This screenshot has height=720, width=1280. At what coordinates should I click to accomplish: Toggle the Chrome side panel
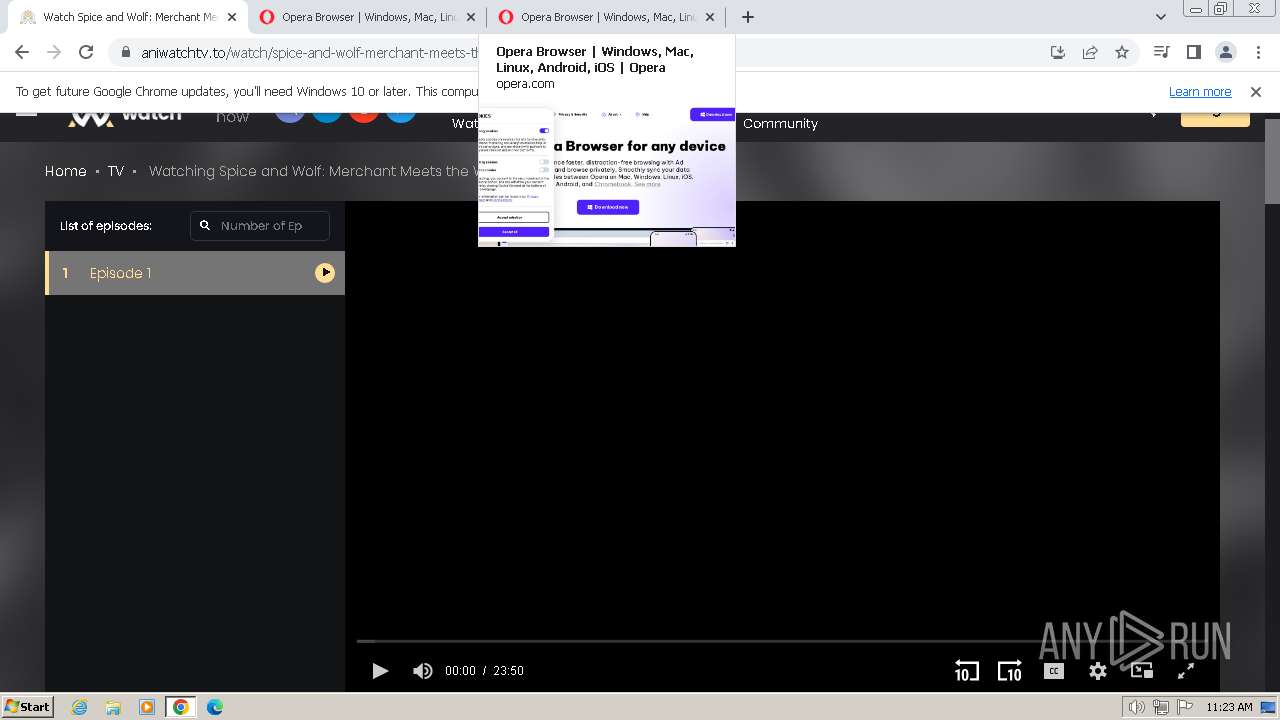coord(1193,52)
